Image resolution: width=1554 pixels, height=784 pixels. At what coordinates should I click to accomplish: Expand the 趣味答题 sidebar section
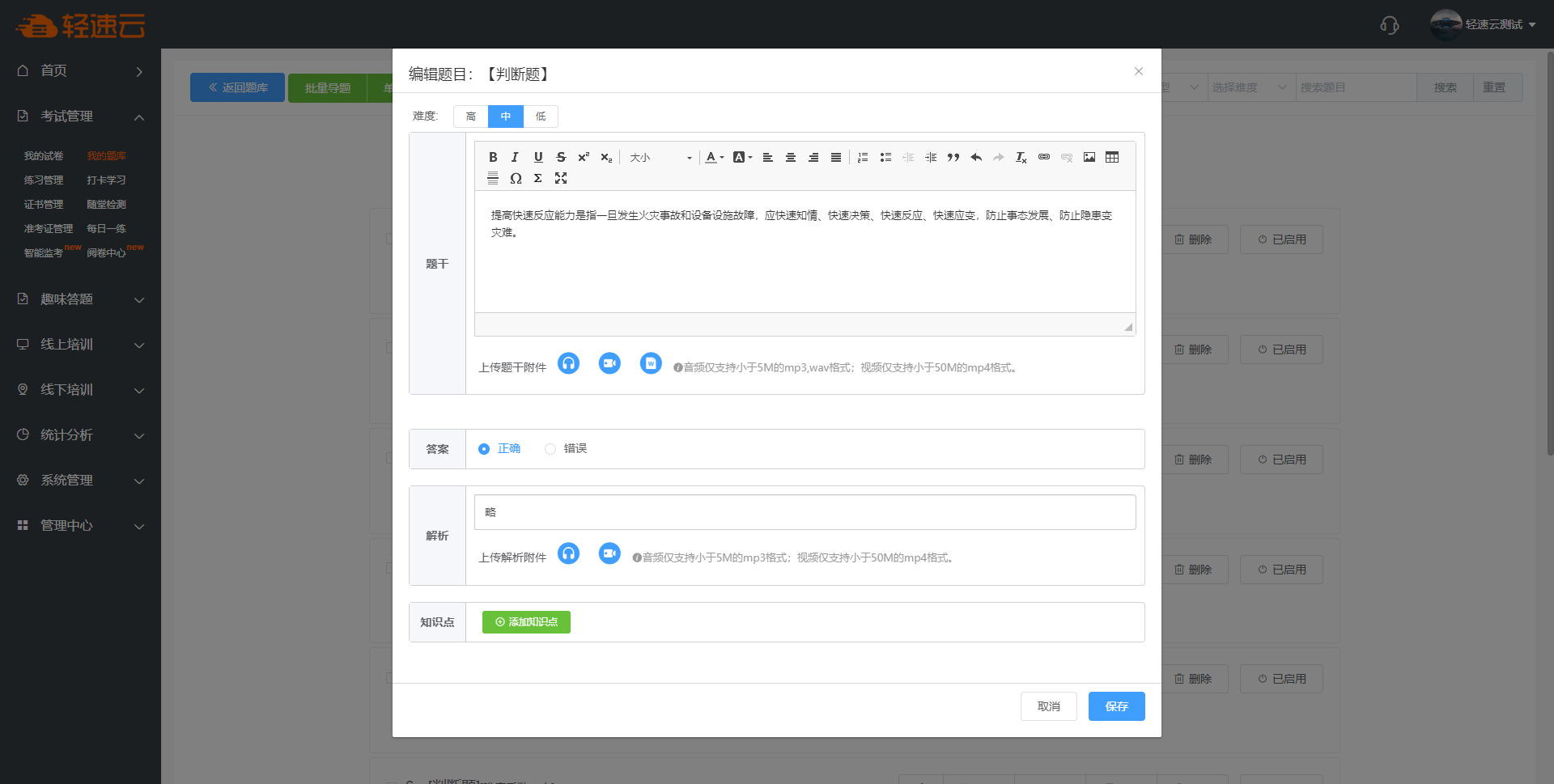80,299
